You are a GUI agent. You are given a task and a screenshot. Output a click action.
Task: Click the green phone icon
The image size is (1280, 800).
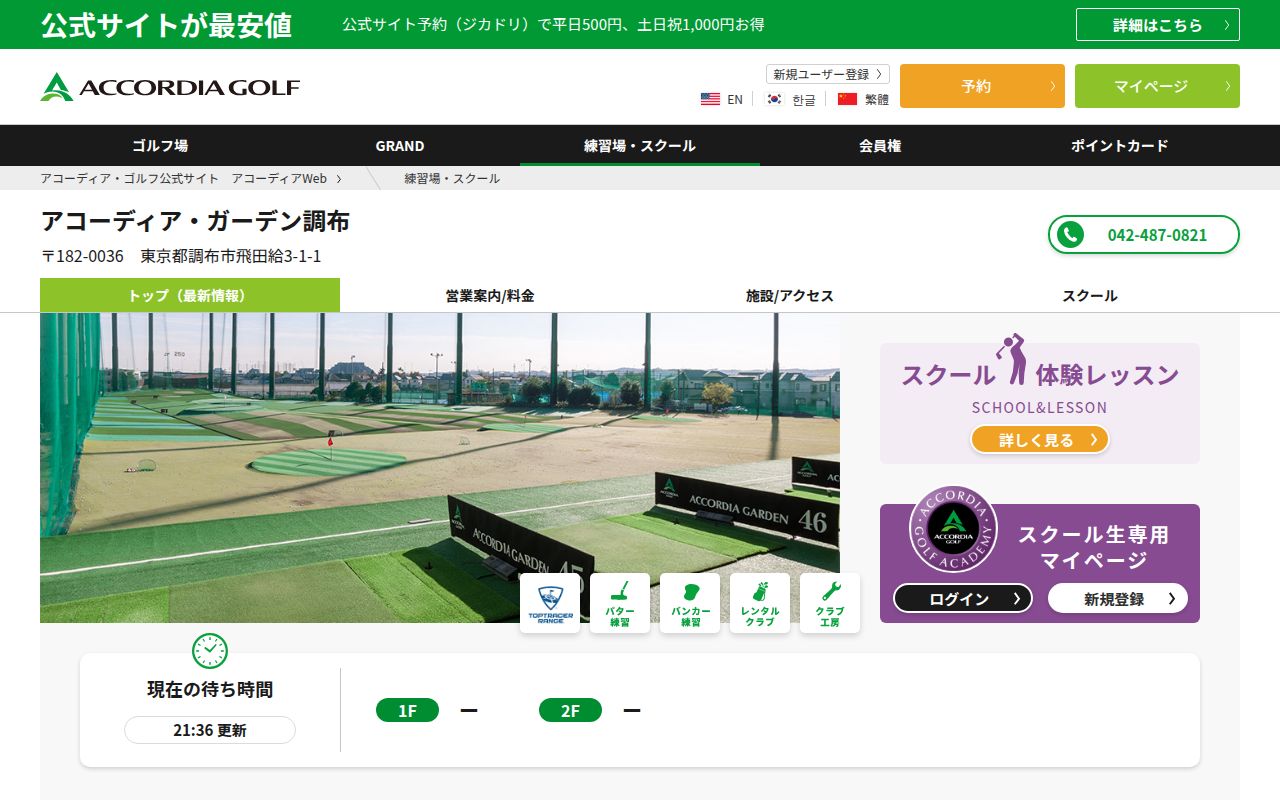1070,235
